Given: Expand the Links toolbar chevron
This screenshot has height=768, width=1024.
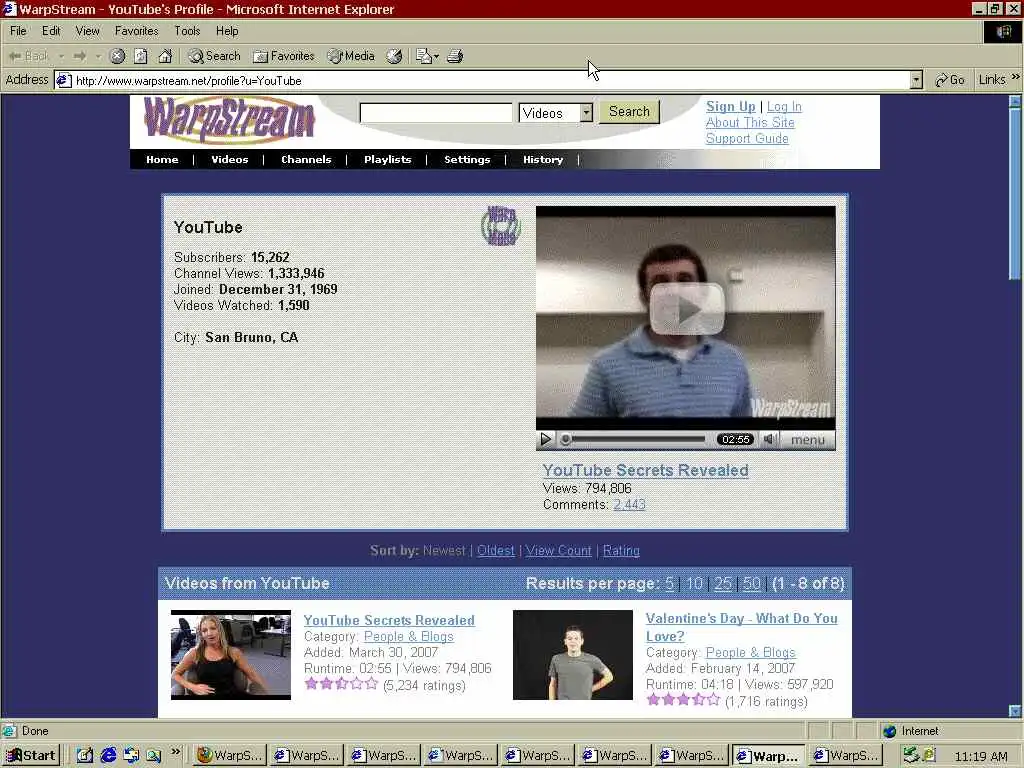Looking at the screenshot, I should pyautogui.click(x=1016, y=77).
